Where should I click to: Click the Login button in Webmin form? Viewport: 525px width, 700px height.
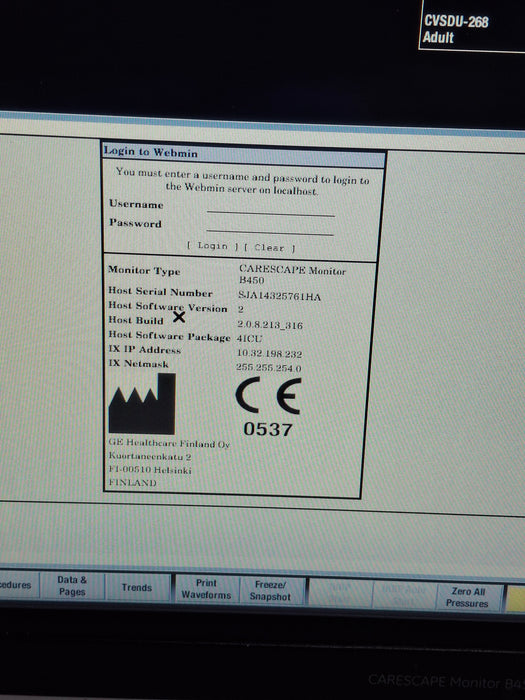coord(212,246)
